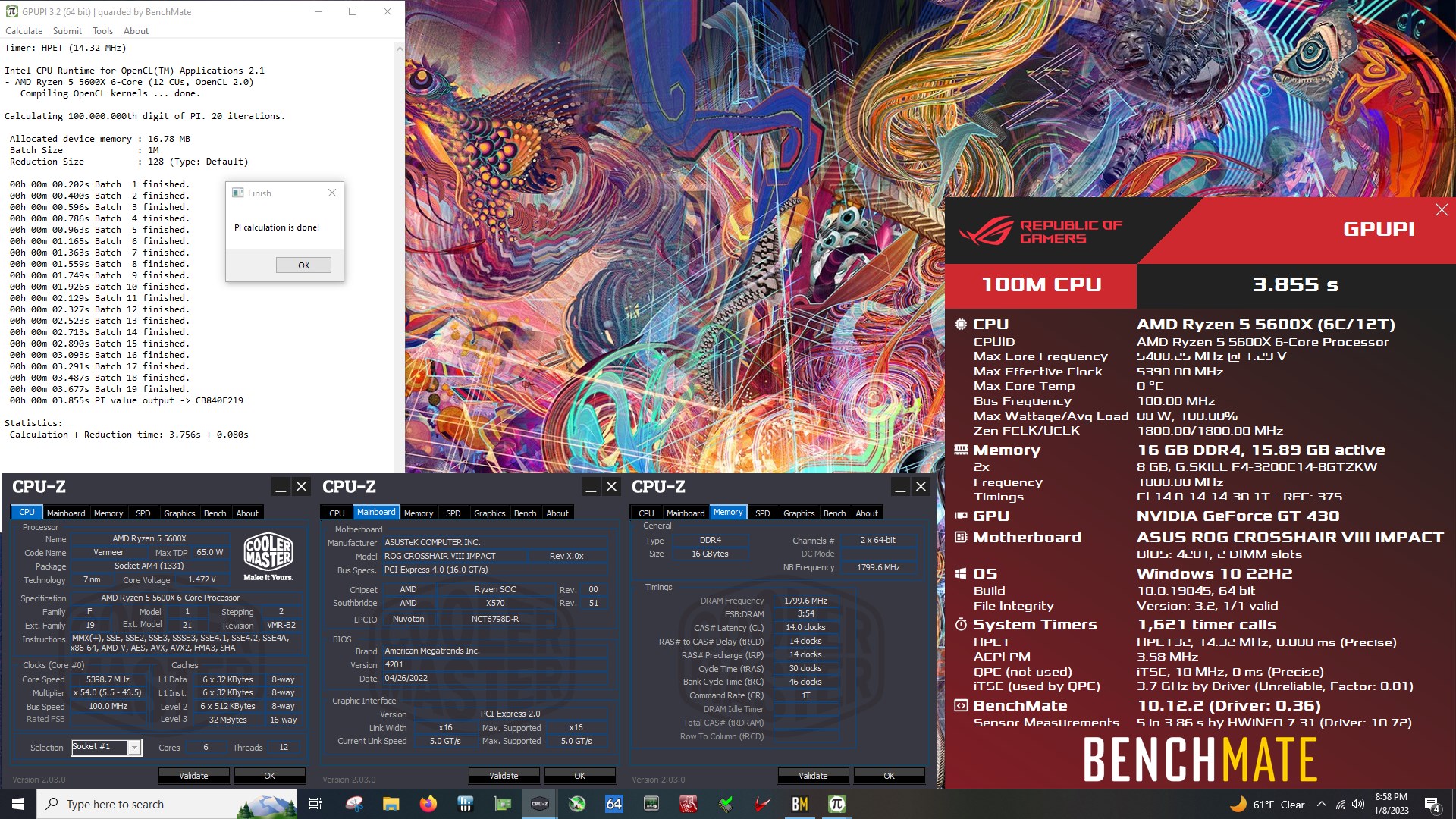1456x819 pixels.
Task: Open the weather widget showing 61°F Clear
Action: click(x=1266, y=805)
